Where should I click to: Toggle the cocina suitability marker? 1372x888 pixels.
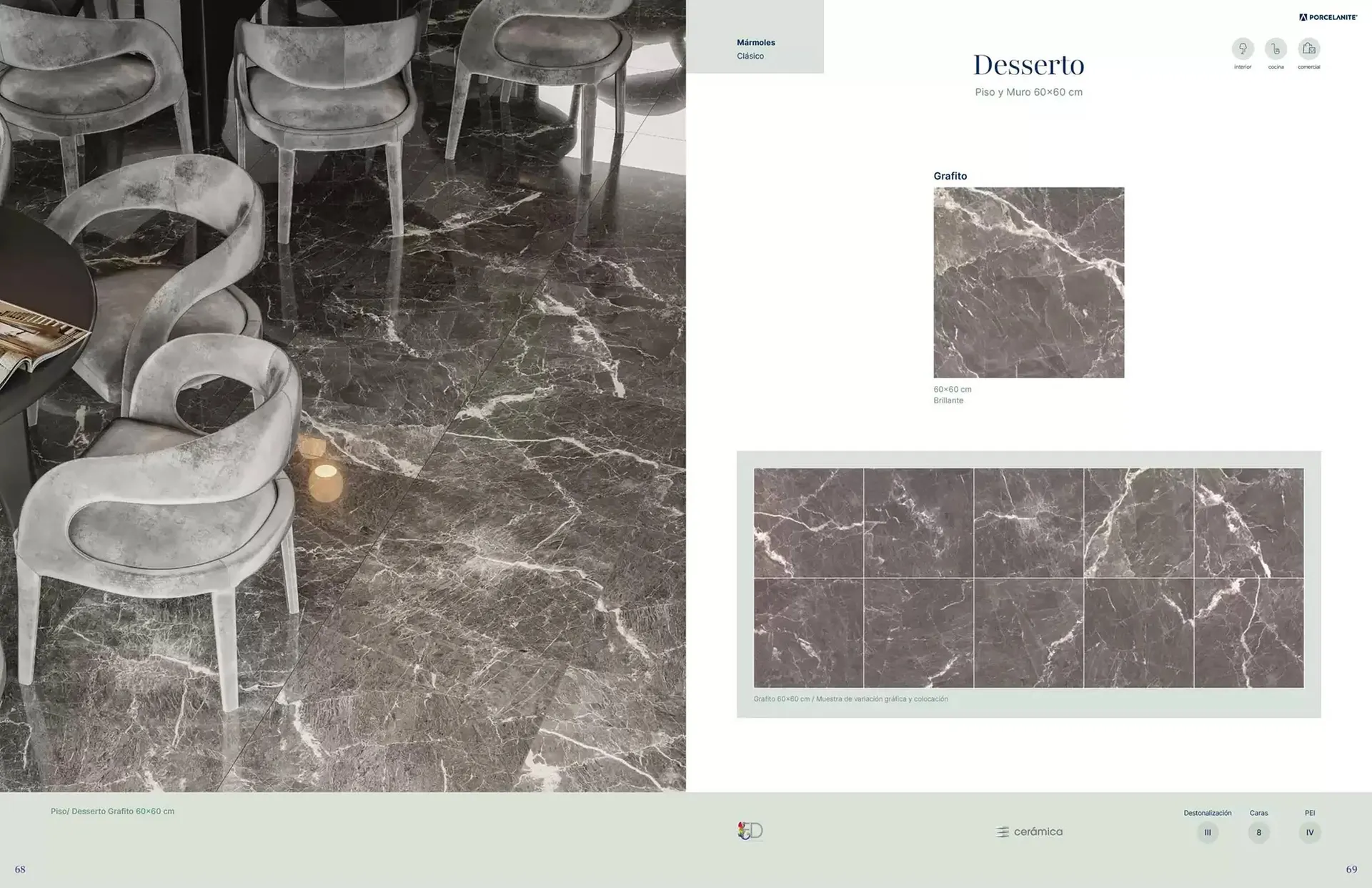1276,50
